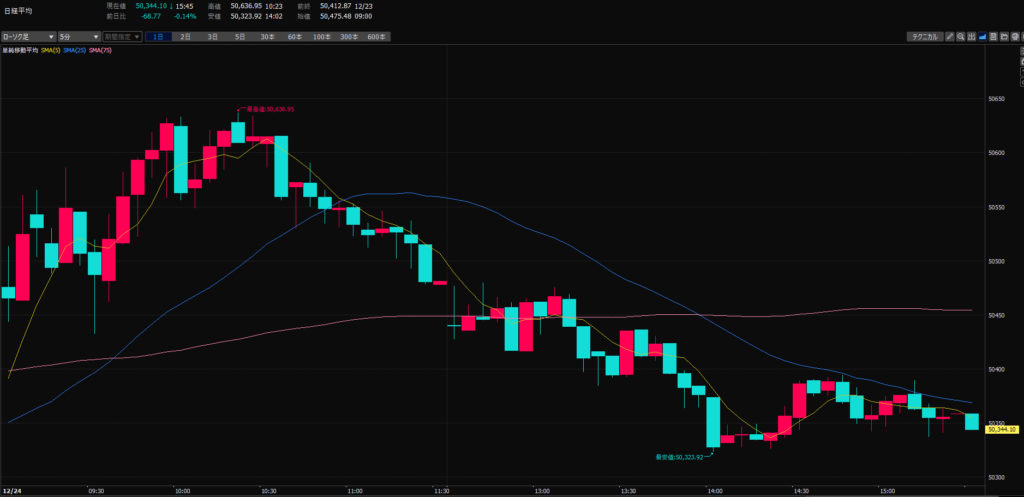1024x497 pixels.
Task: Click the yellow SMA(5) legend label
Action: coord(50,50)
